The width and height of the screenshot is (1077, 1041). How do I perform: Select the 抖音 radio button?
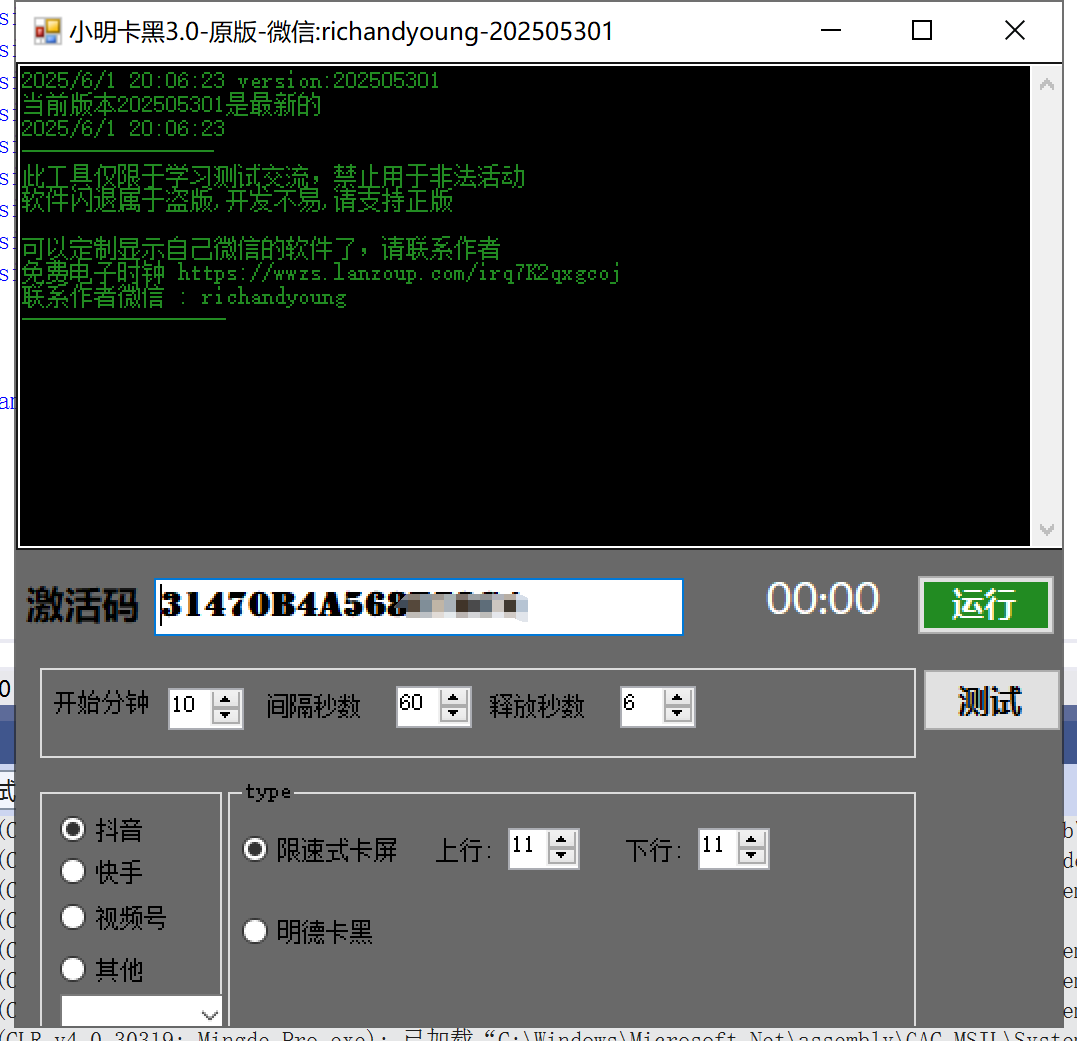[73, 829]
